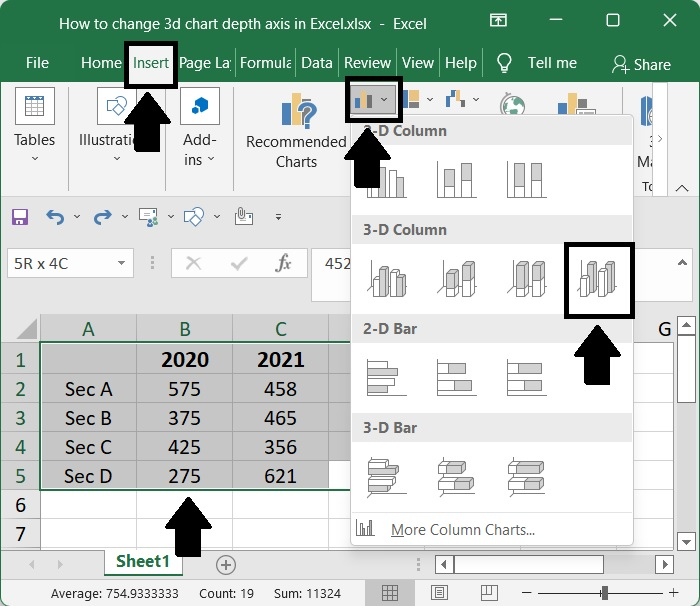Click the Shapes icon in quick access
The image size is (700, 606).
194,217
